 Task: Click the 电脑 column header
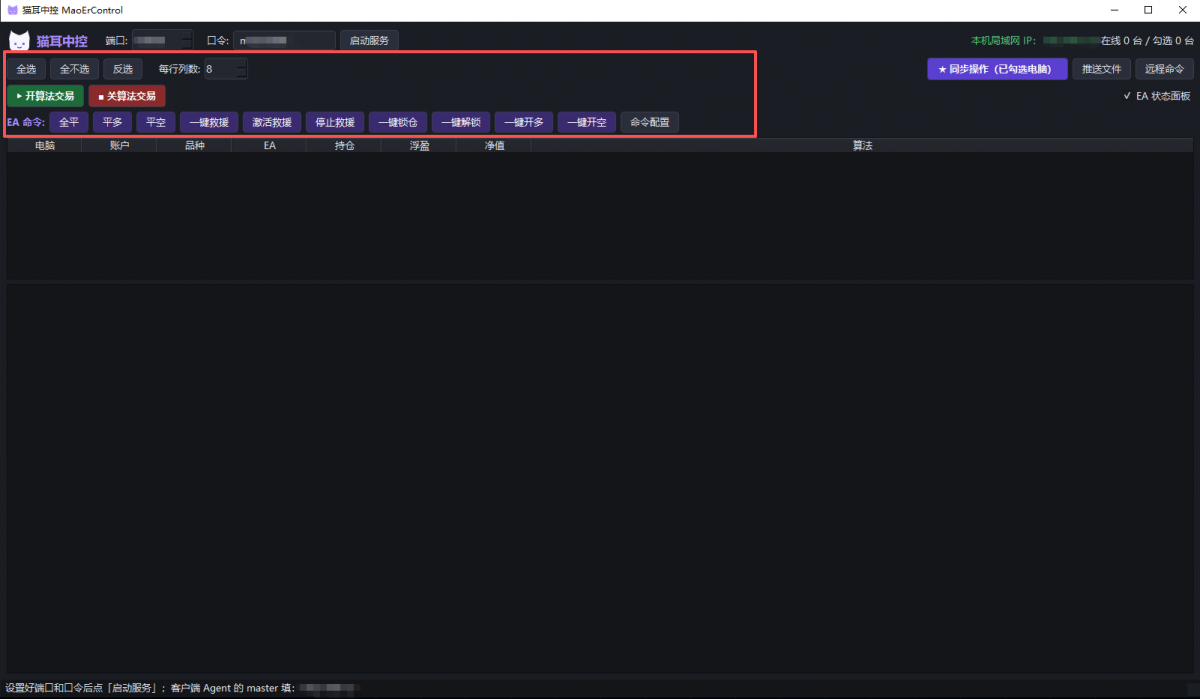45,146
